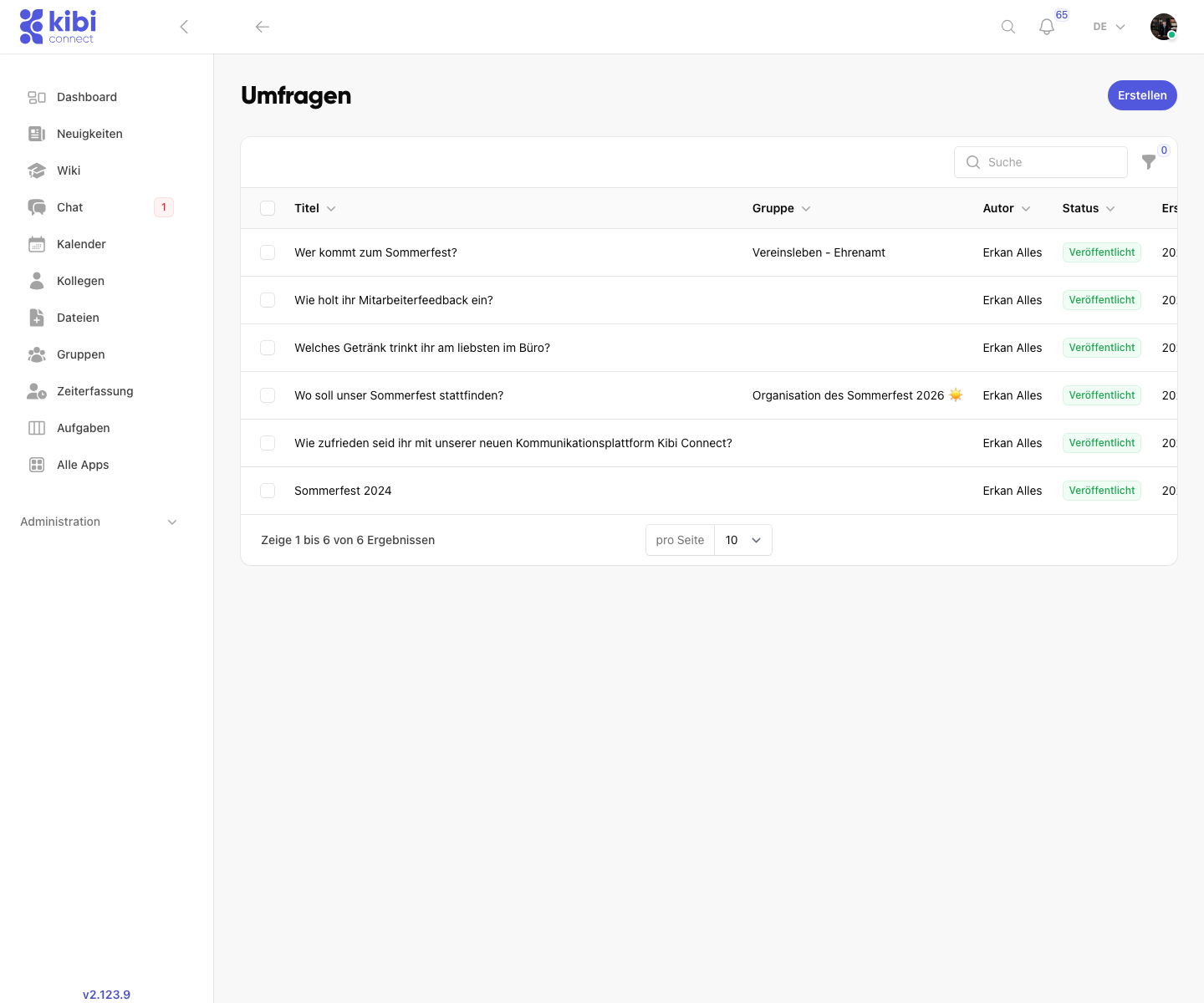This screenshot has width=1204, height=1003.
Task: Open the language selector showing DE
Action: [x=1107, y=26]
